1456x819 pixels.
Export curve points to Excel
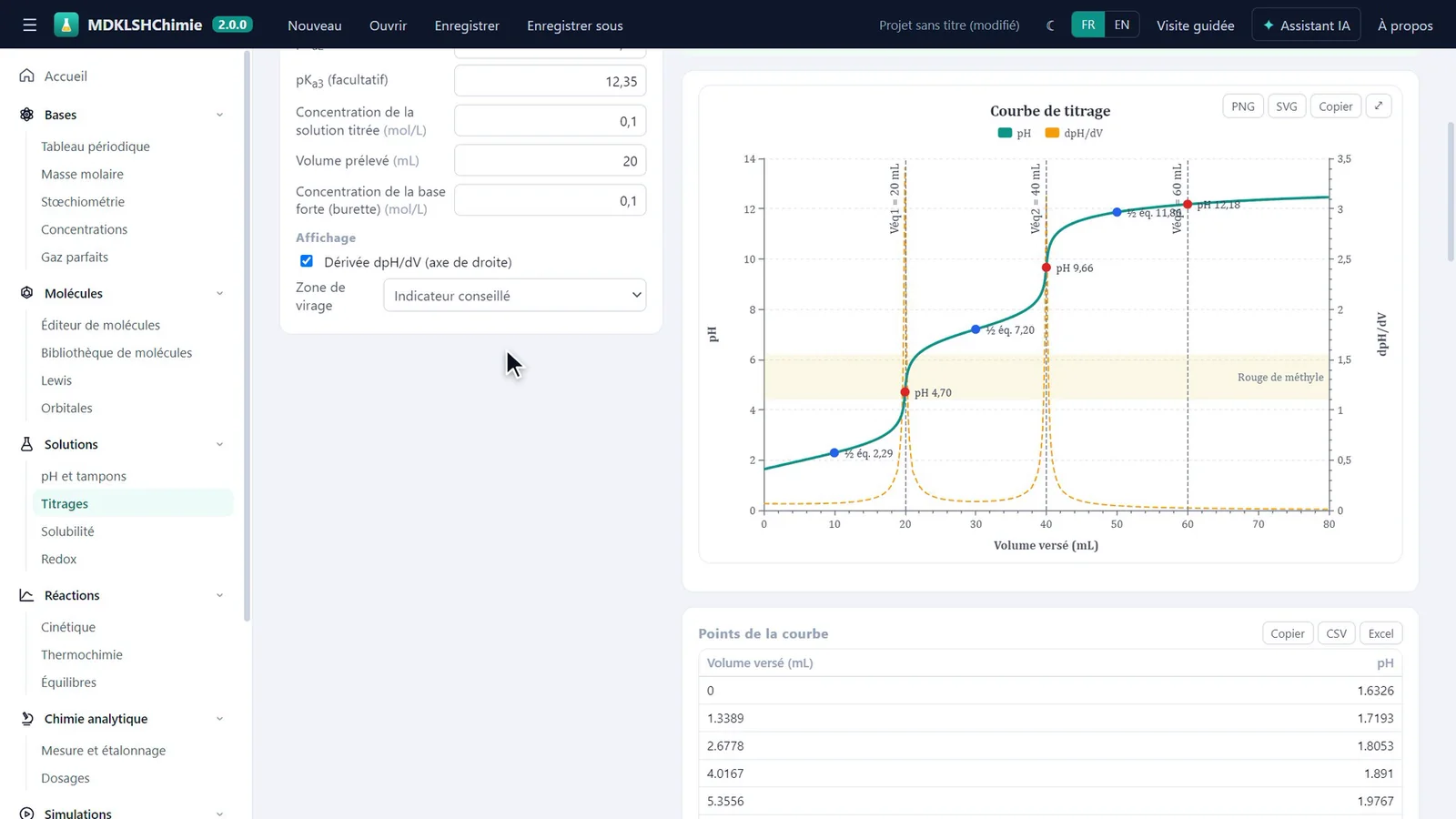tap(1380, 633)
